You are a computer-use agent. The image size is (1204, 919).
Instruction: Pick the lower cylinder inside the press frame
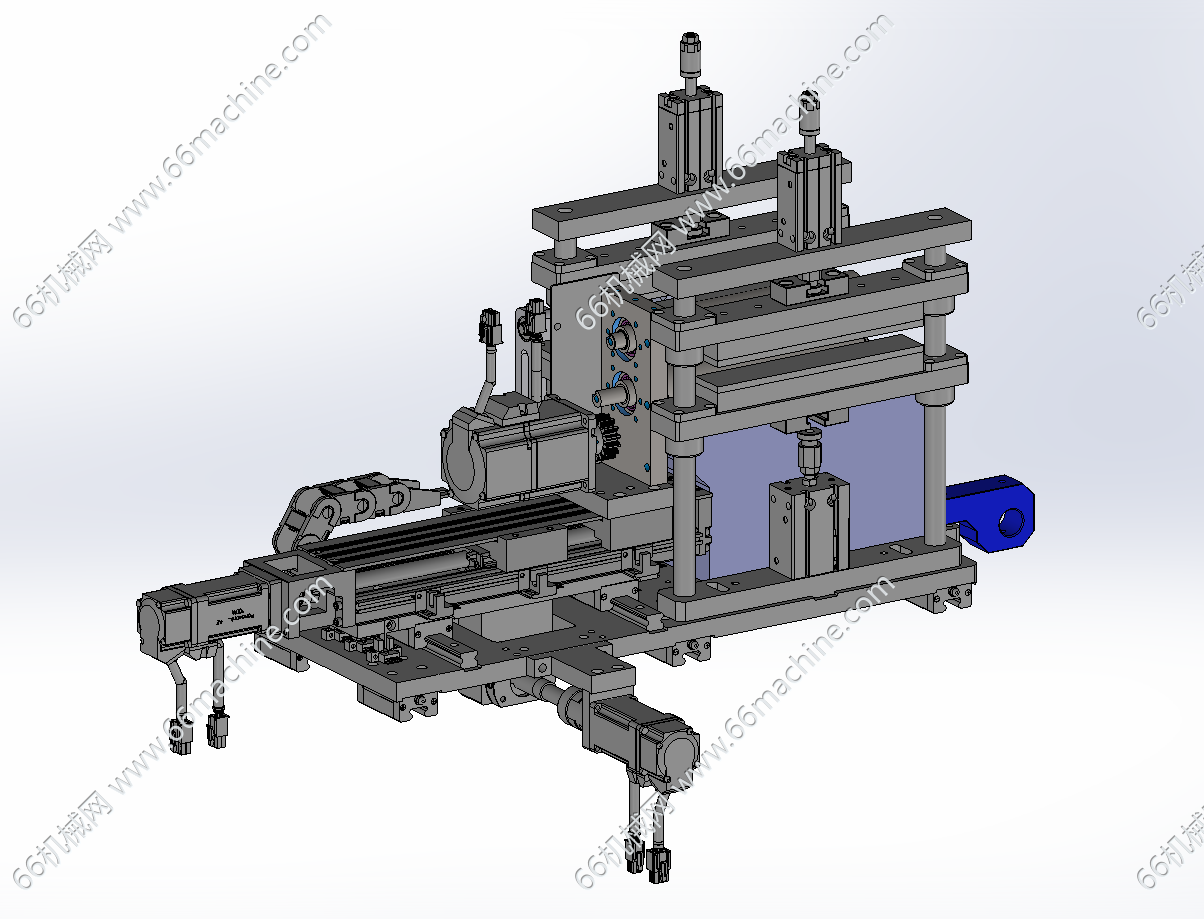click(808, 527)
